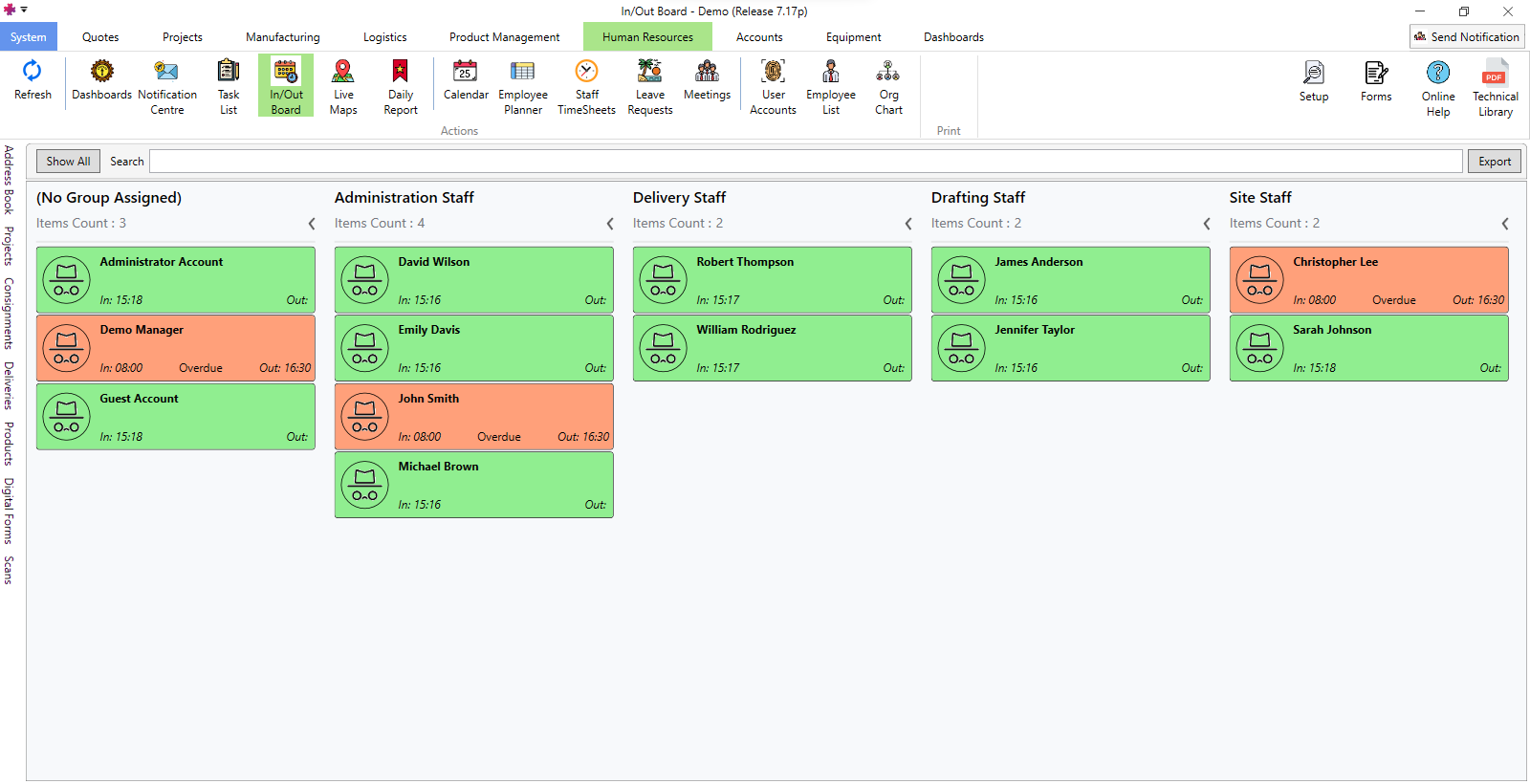Click the application logo menu icon
This screenshot has width=1530, height=784.
coord(11,10)
